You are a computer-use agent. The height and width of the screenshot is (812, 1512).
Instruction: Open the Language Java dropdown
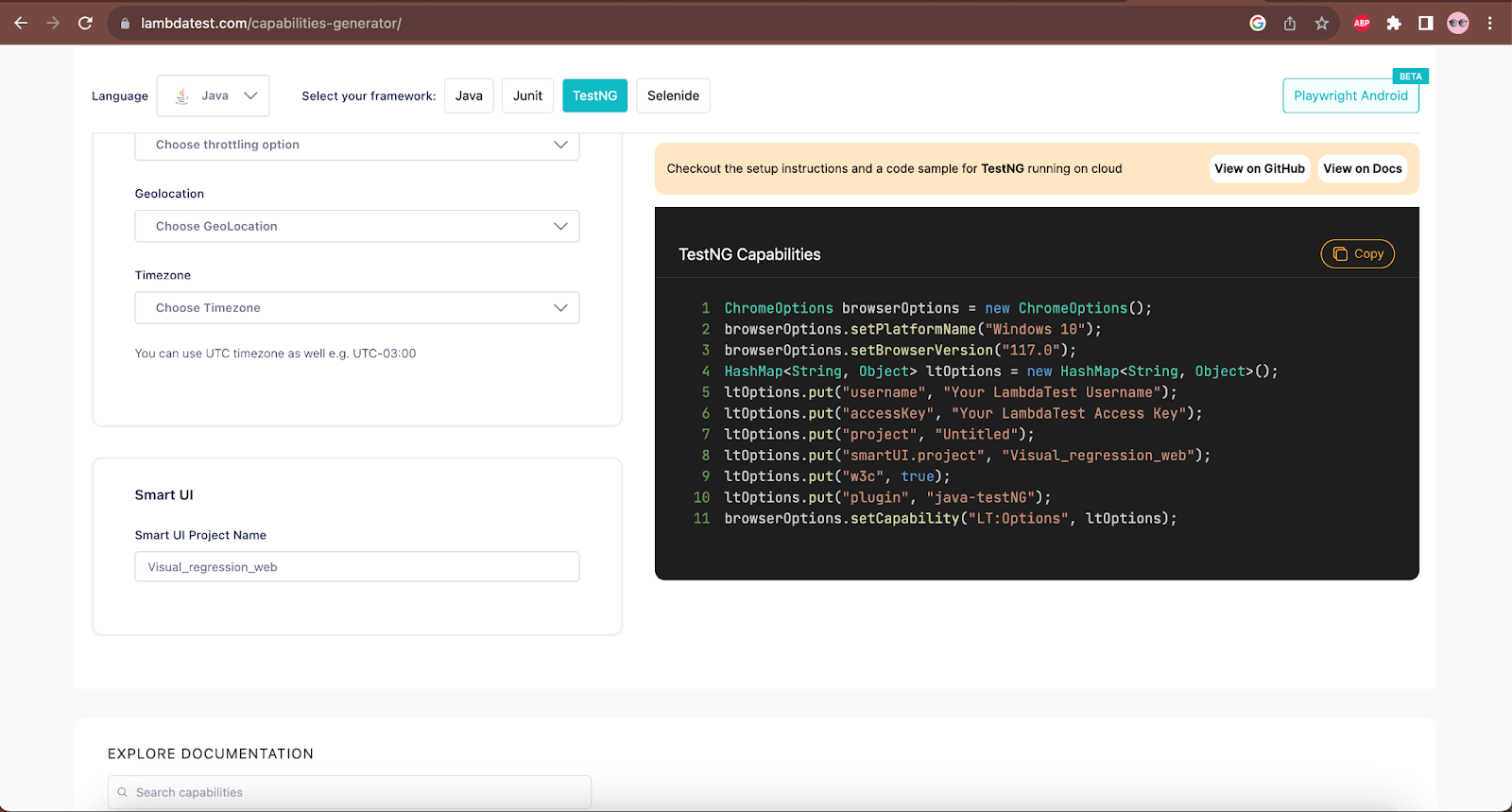(214, 95)
